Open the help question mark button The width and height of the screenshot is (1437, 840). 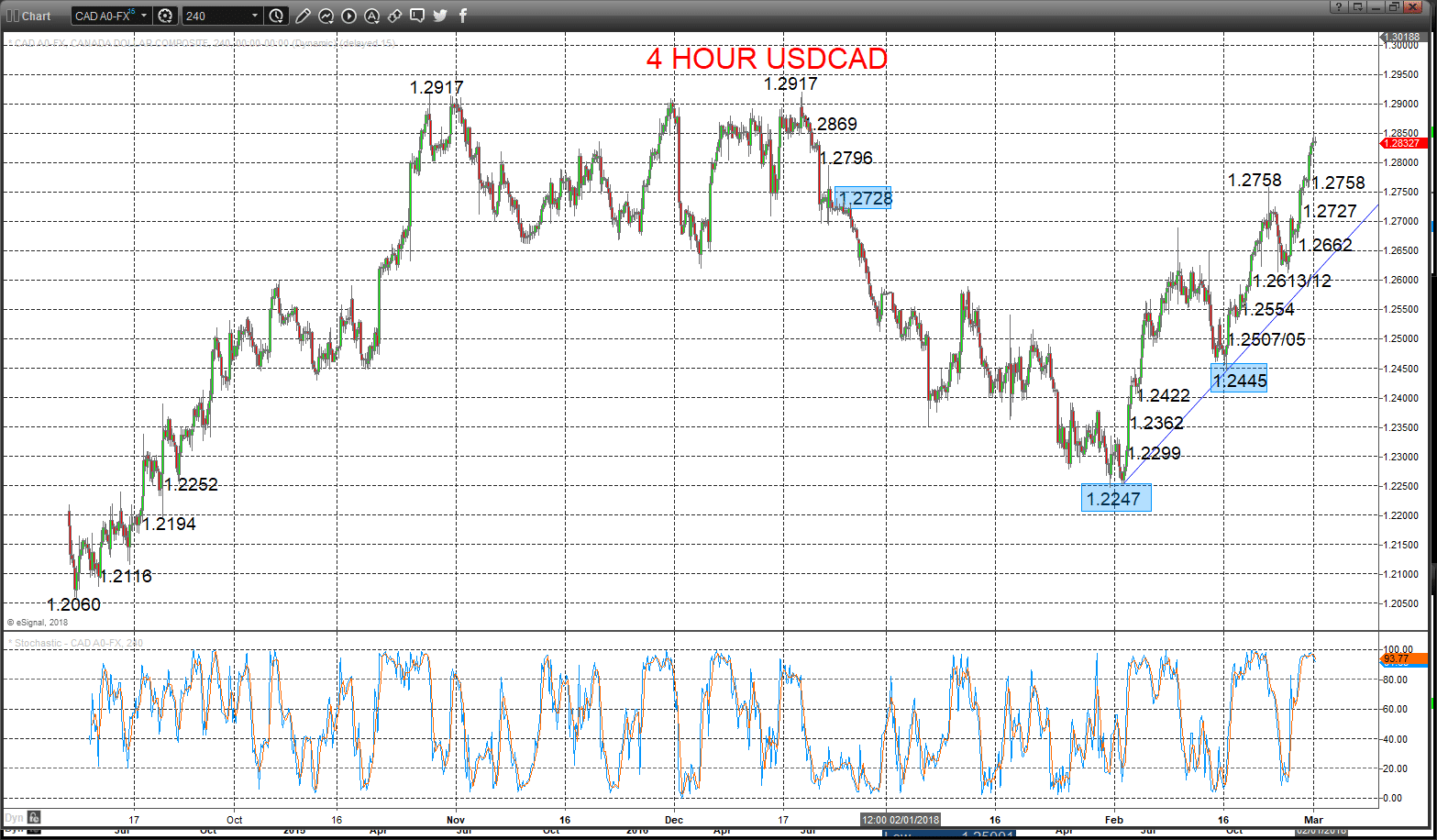coord(1340,7)
